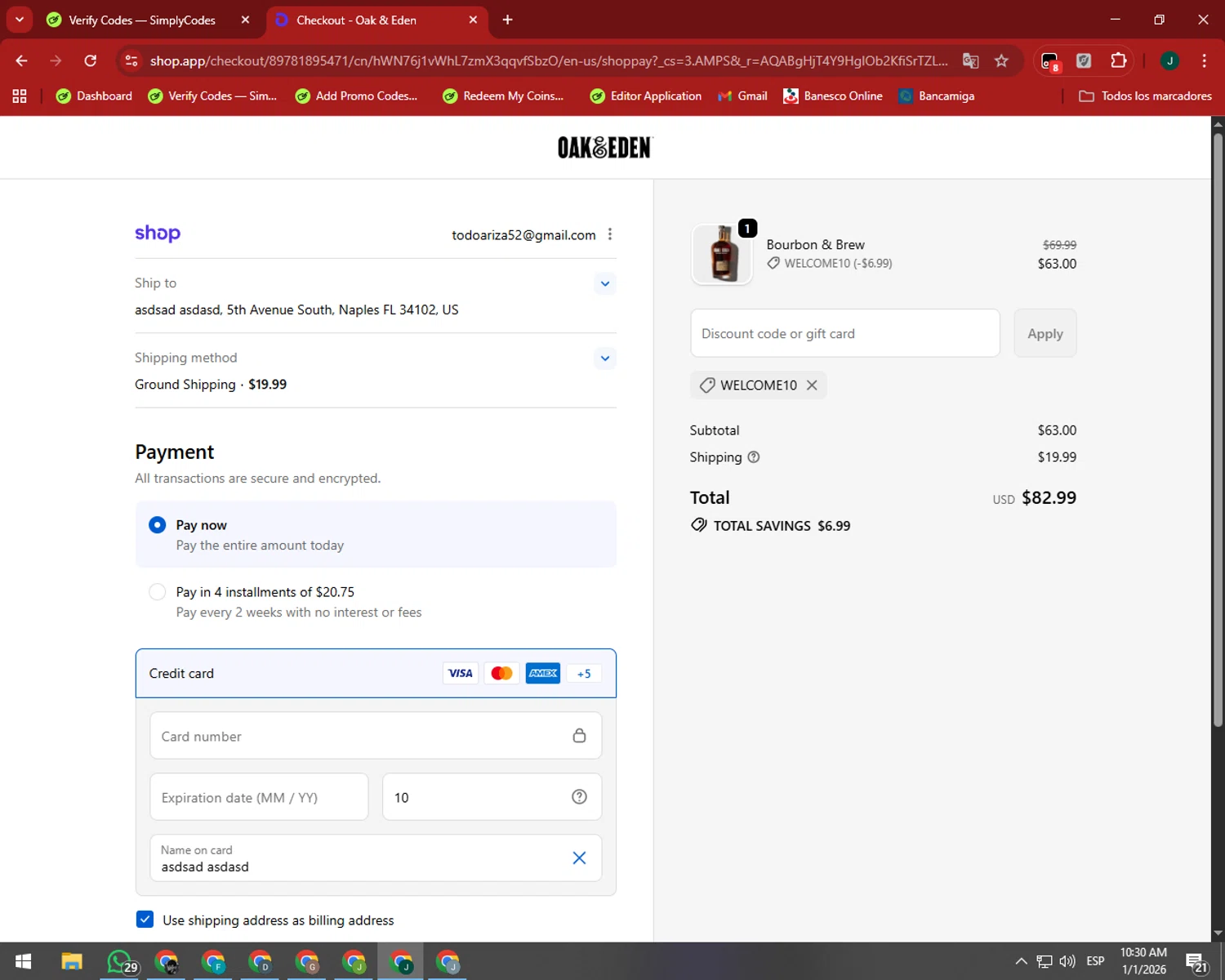Viewport: 1225px width, 980px height.
Task: Click the lock icon in Card number field
Action: coord(579,736)
